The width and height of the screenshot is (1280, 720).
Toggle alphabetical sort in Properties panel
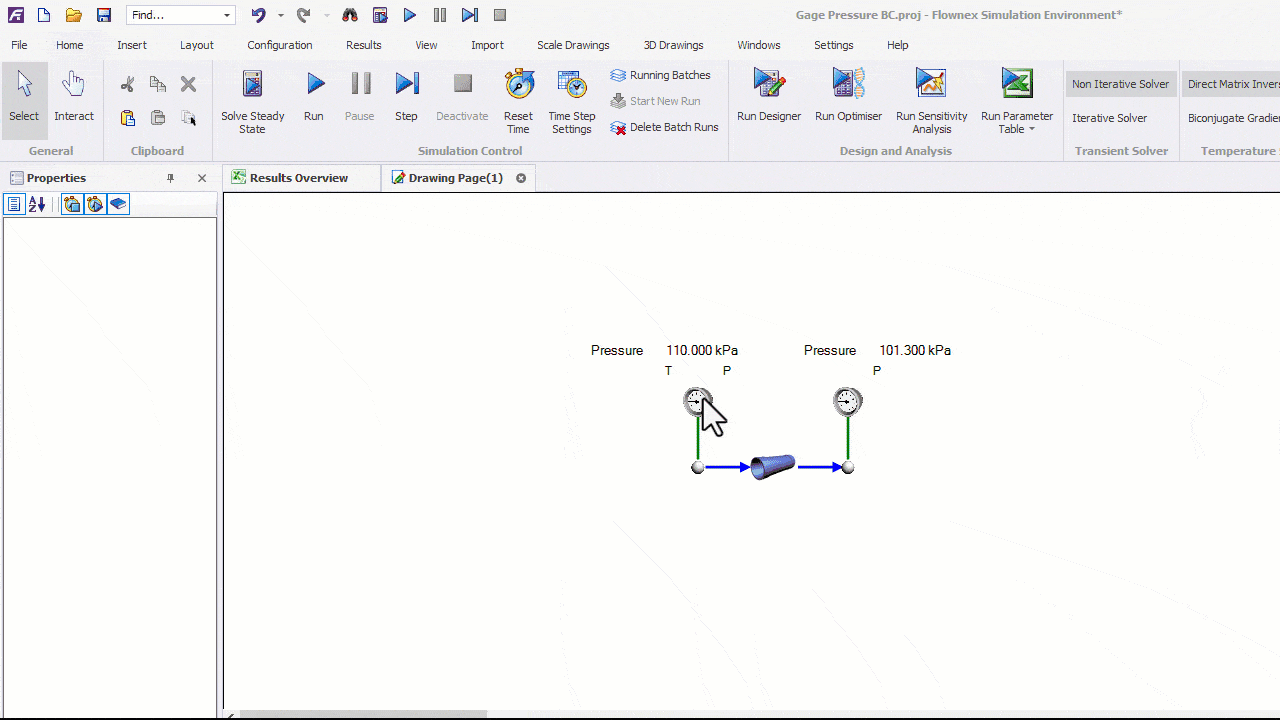click(37, 205)
